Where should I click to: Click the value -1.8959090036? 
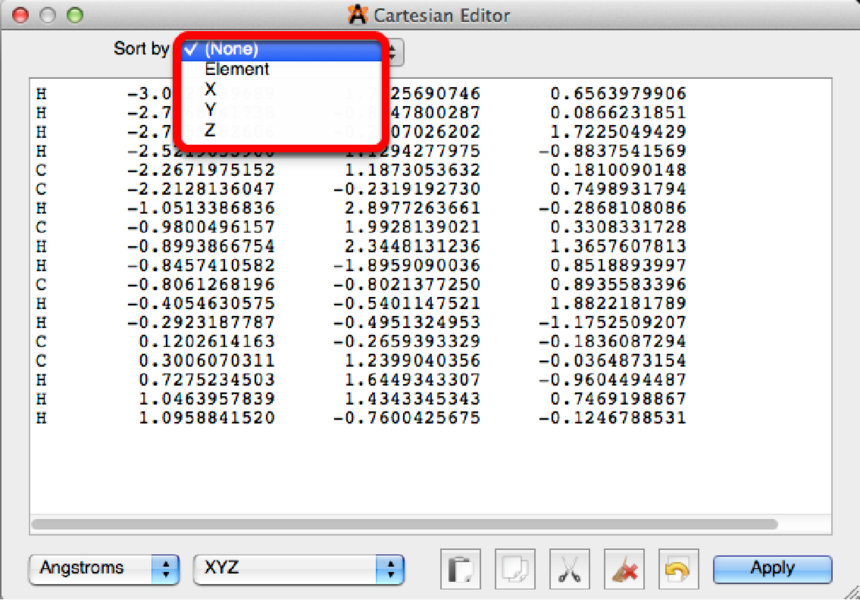(407, 265)
